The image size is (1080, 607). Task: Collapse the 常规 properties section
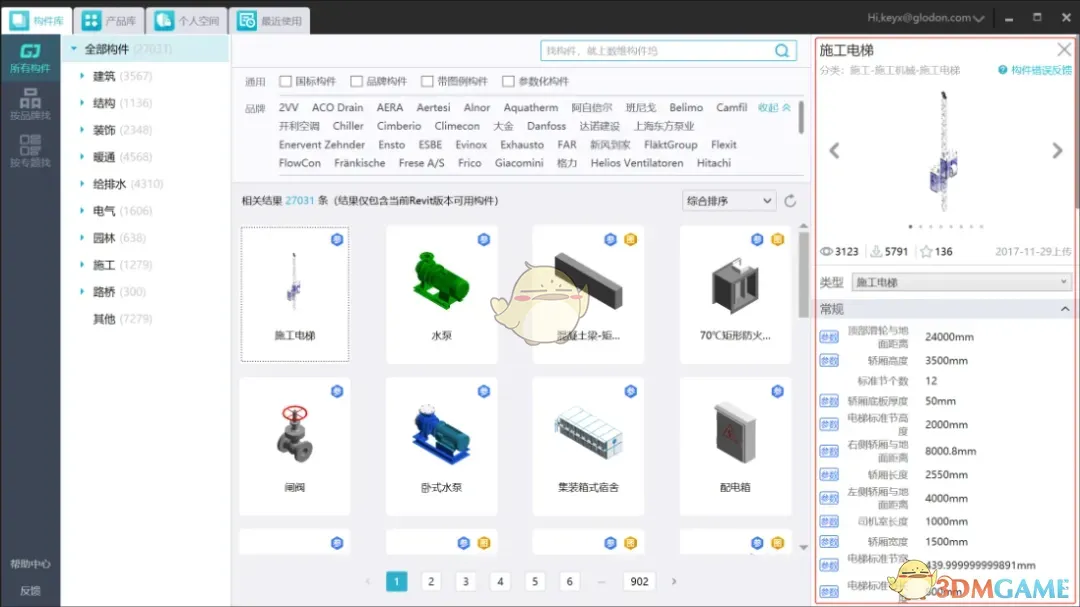1064,310
